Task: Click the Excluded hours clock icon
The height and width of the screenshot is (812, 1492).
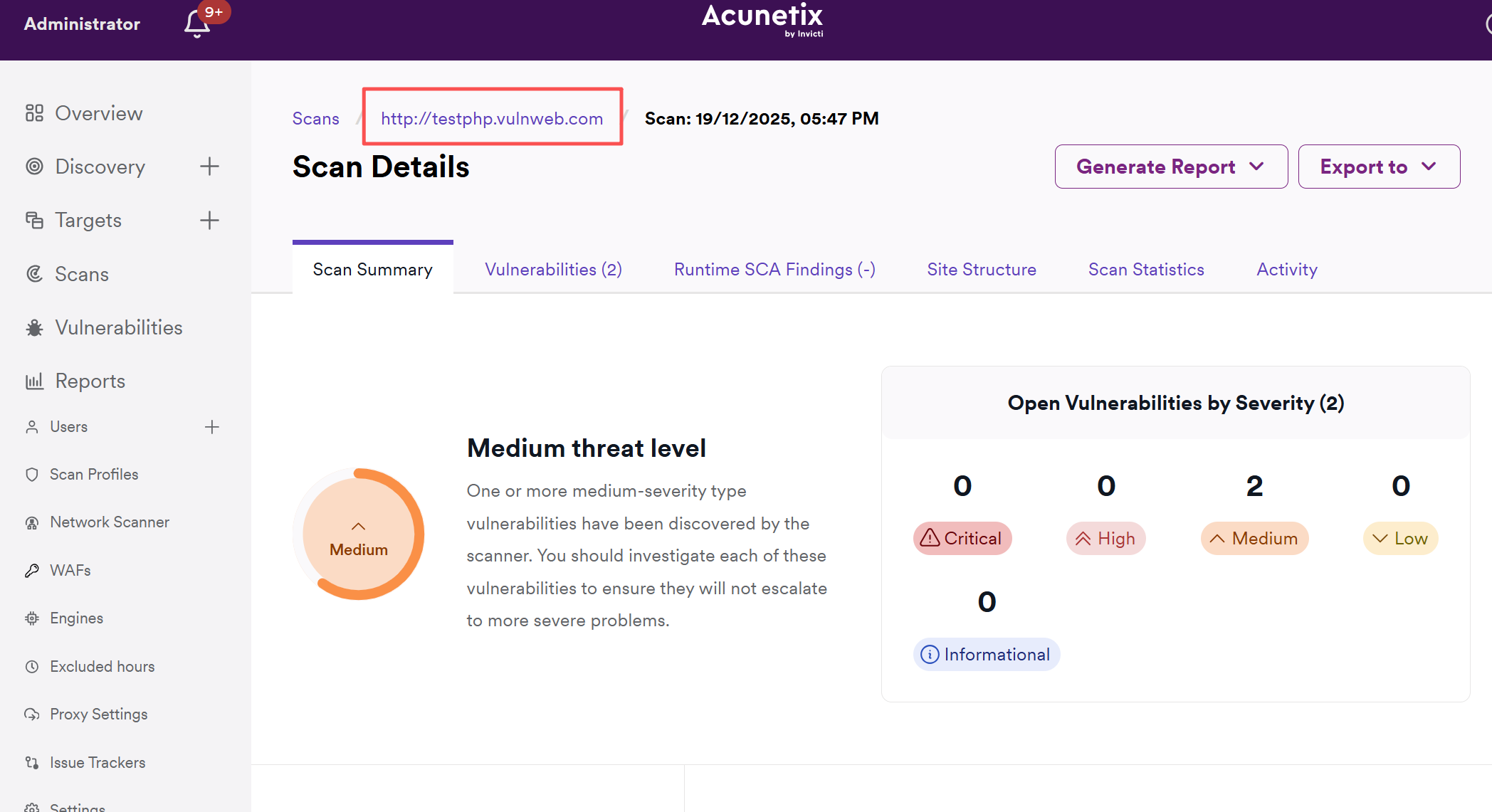Action: coord(32,667)
